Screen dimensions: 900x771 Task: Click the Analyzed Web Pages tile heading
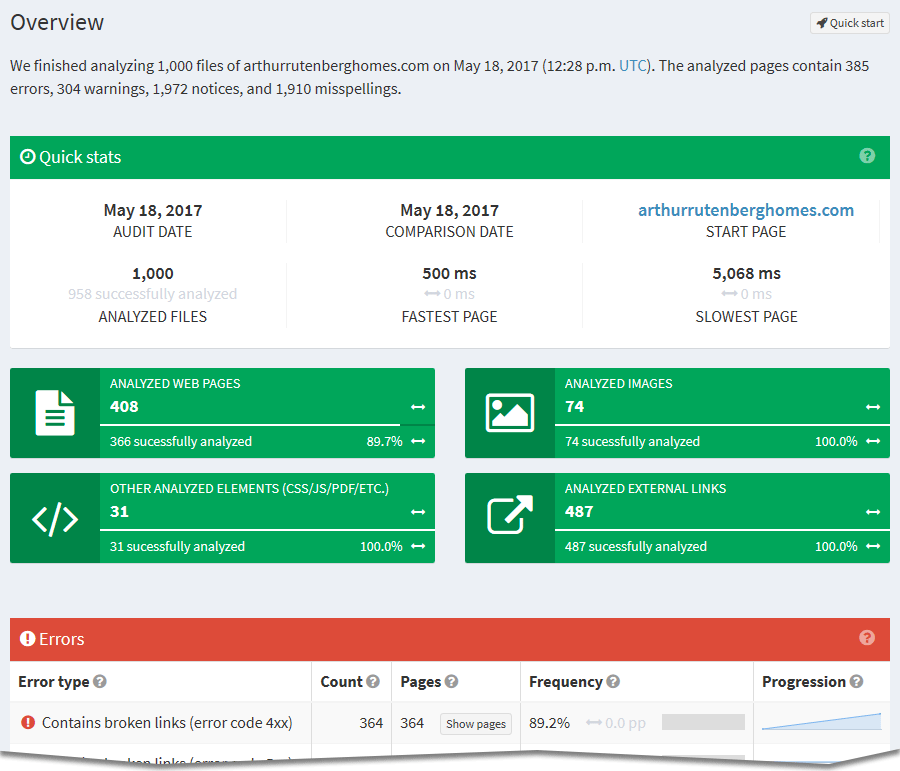175,383
